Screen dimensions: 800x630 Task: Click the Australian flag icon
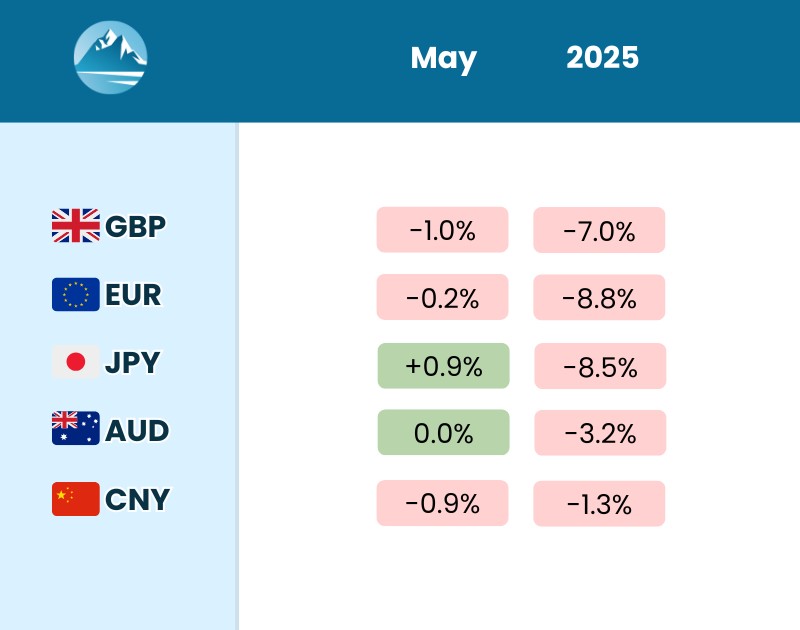coord(76,430)
